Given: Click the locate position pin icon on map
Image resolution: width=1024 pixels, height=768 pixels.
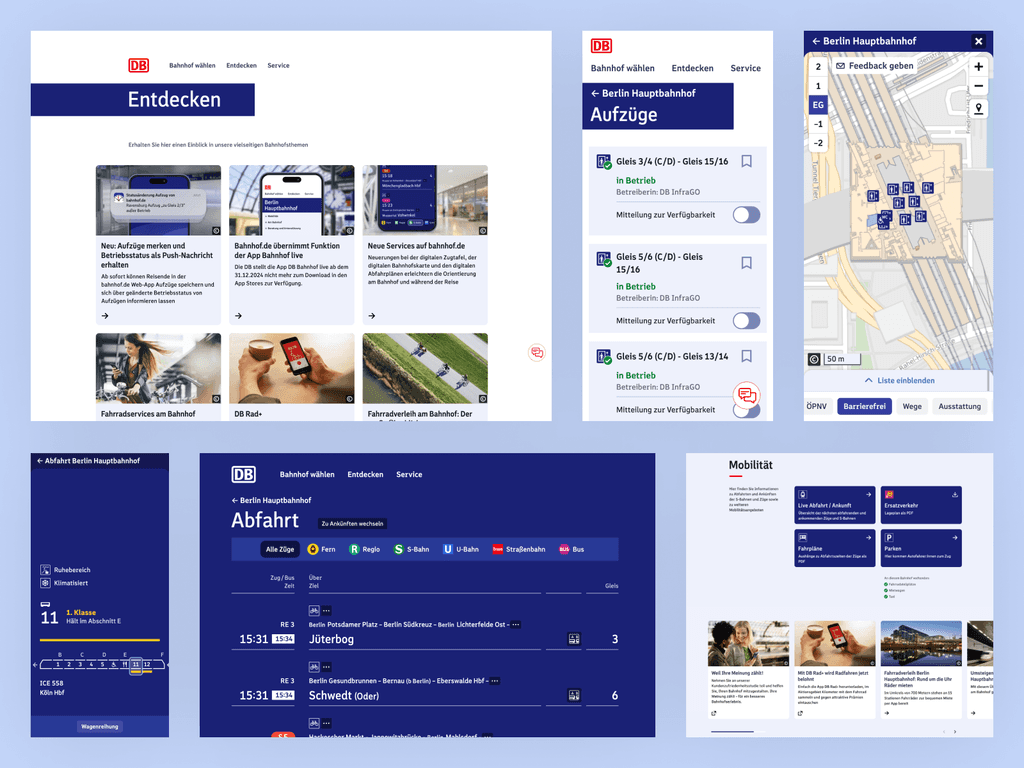Looking at the screenshot, I should 978,108.
